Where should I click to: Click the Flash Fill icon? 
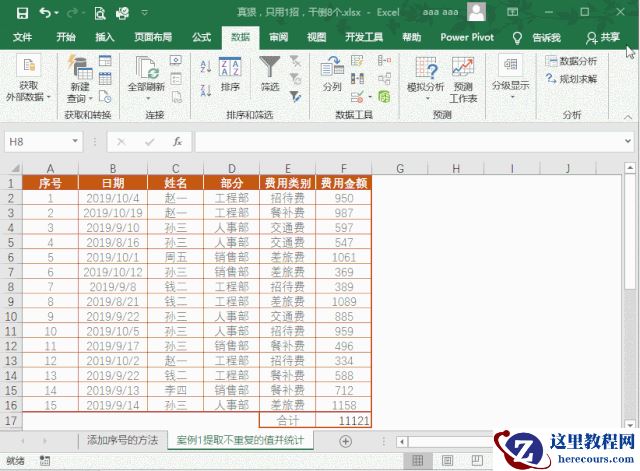click(x=357, y=61)
